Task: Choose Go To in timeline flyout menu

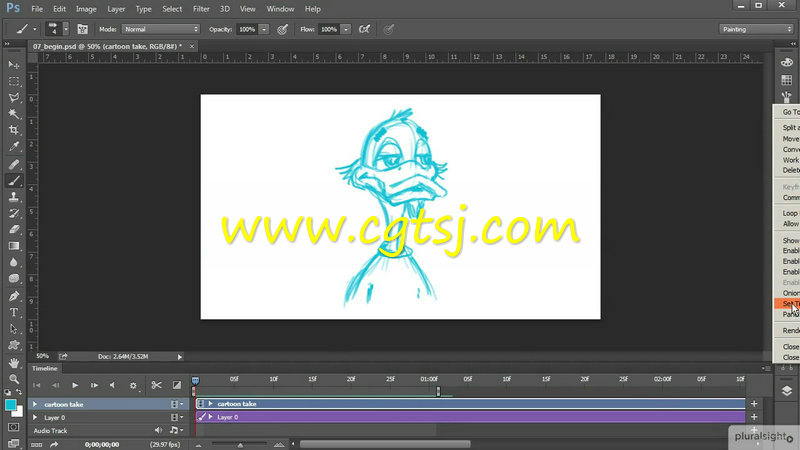Action: (791, 112)
